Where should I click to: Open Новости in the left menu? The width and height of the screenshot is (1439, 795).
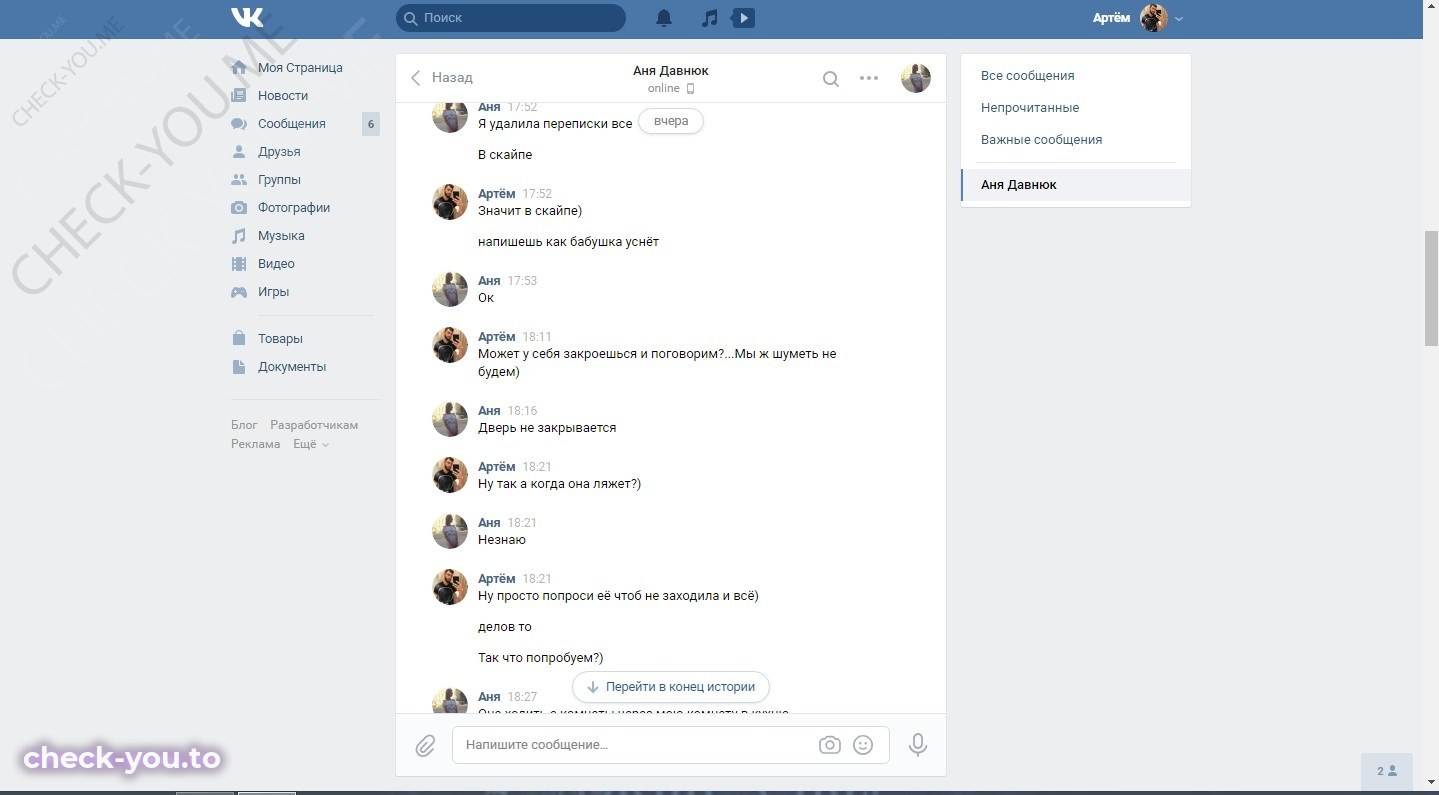click(x=283, y=96)
